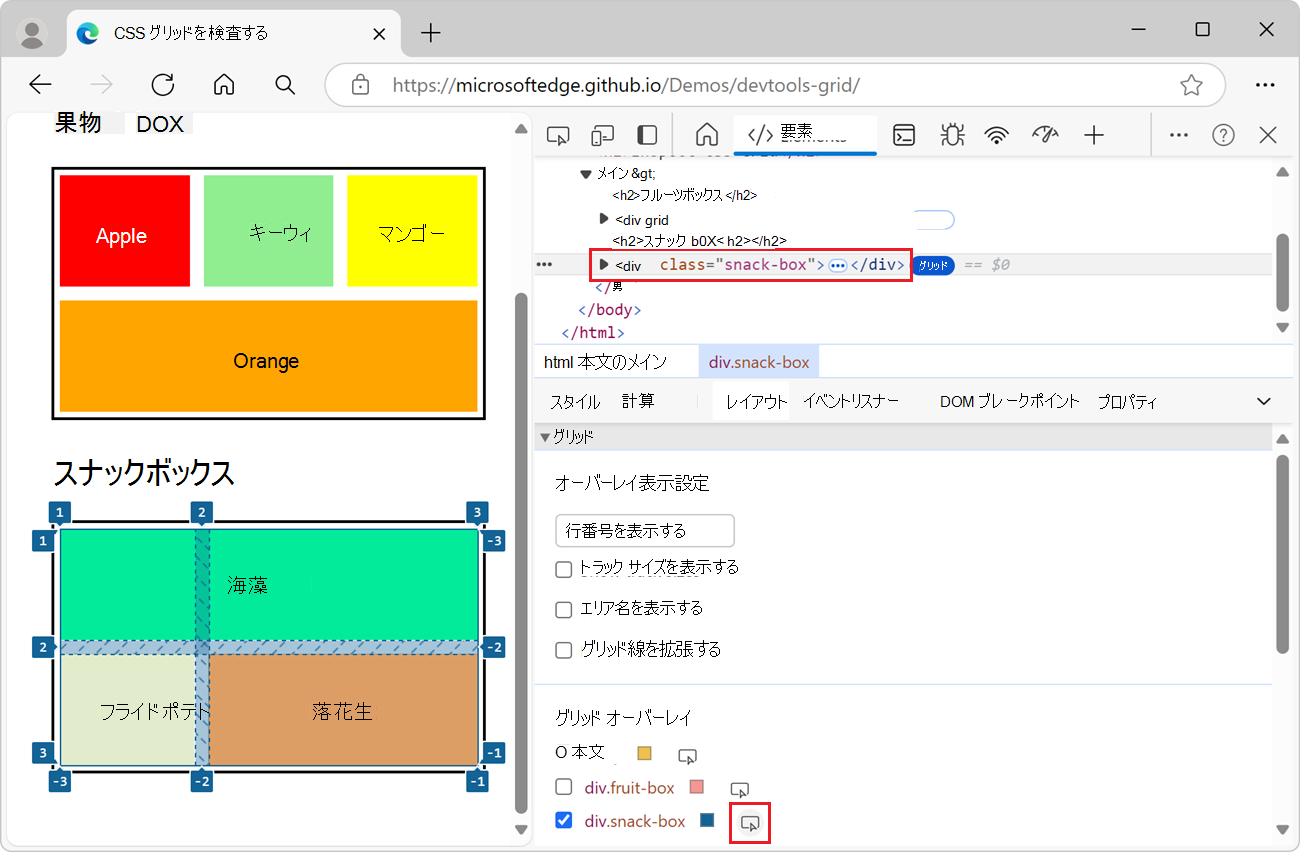Screen dimensions: 1300x852
Task: Toggle device emulation mode
Action: 602,133
